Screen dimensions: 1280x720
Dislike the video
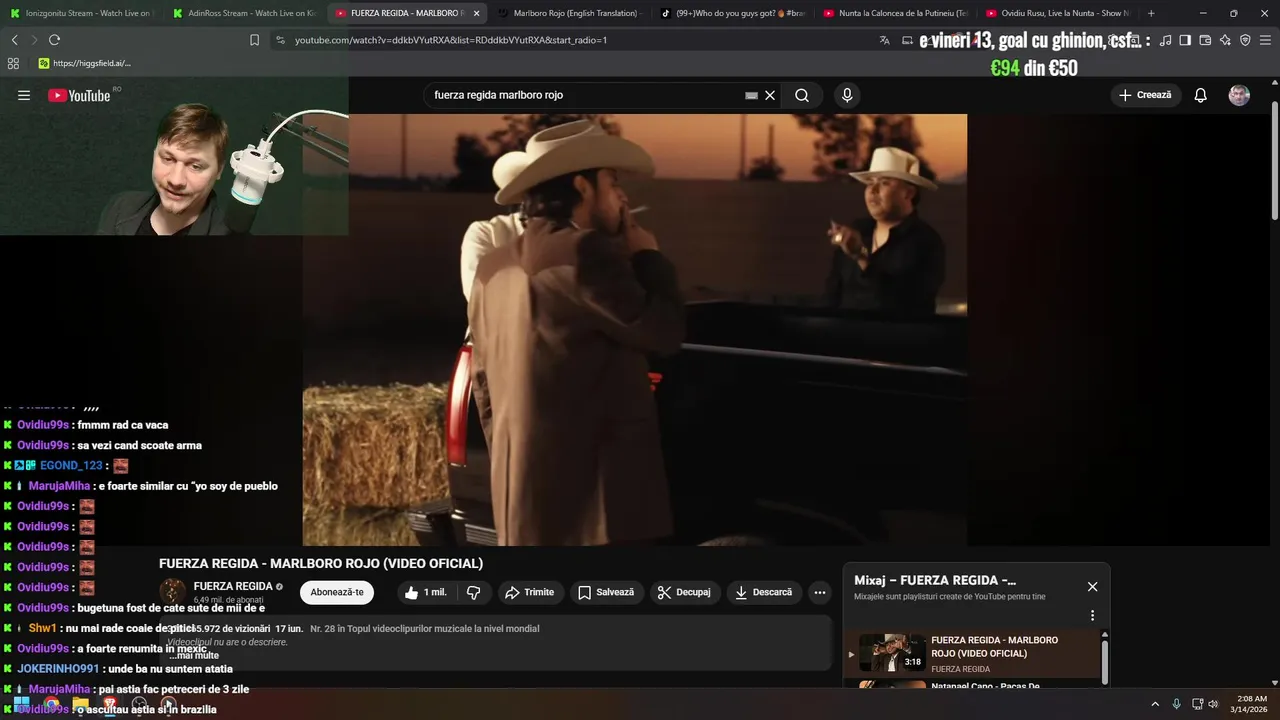(474, 592)
